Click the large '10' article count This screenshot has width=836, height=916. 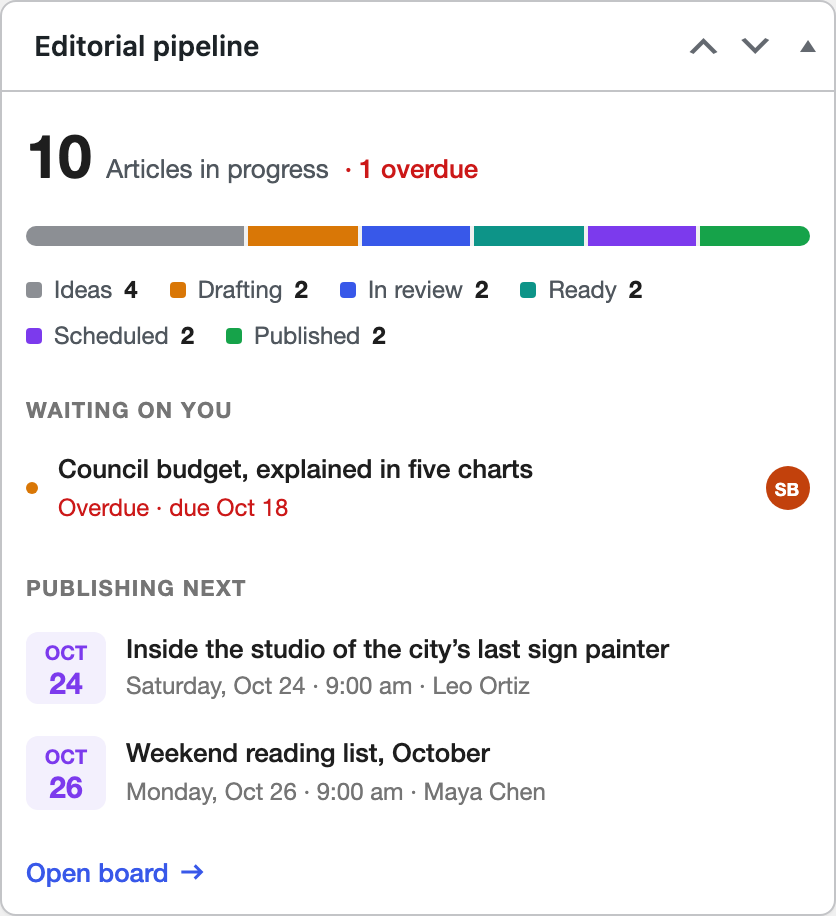tap(60, 158)
